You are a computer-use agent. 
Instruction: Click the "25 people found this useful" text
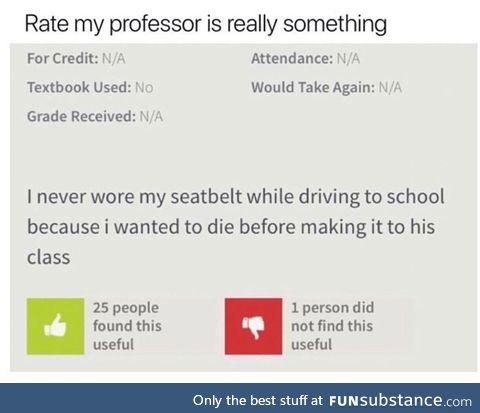127,326
